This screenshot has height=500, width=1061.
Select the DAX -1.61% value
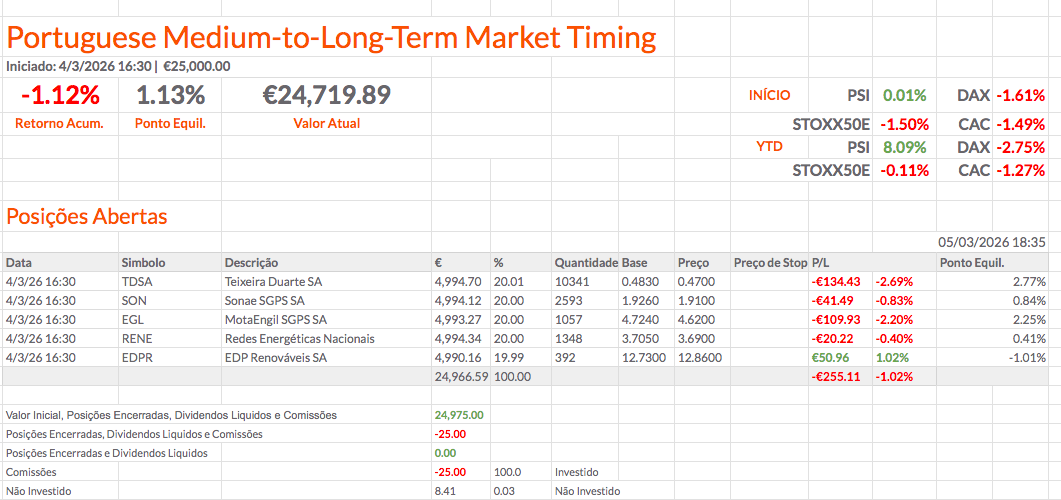coord(1020,96)
